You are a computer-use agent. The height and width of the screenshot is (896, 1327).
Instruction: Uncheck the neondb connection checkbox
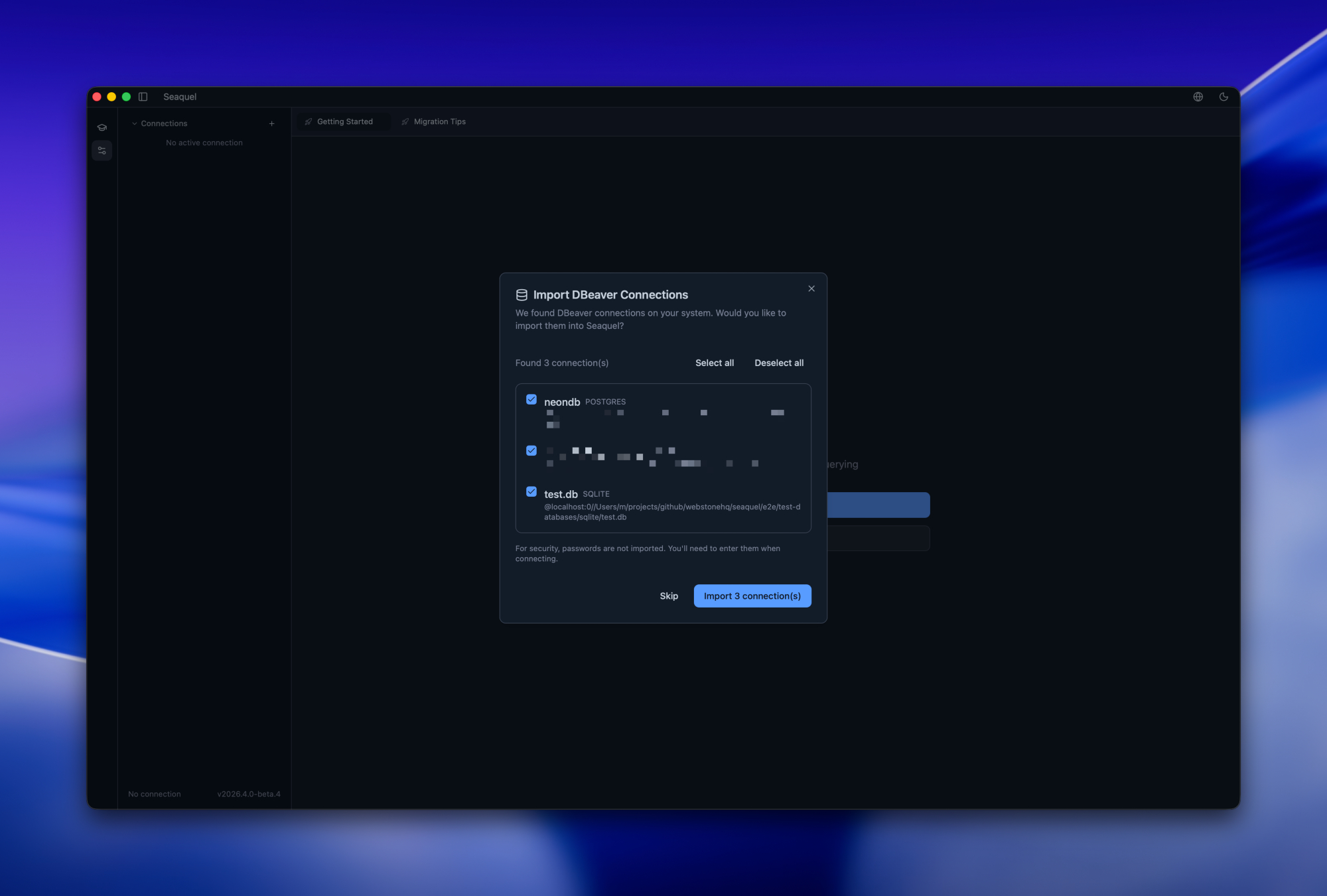[531, 399]
